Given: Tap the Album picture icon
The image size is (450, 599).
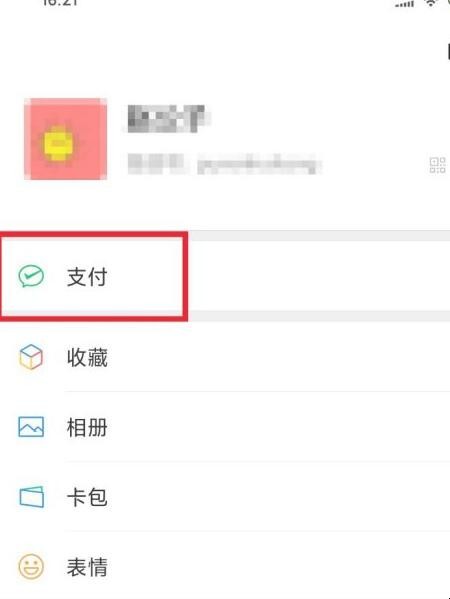Looking at the screenshot, I should 31,427.
